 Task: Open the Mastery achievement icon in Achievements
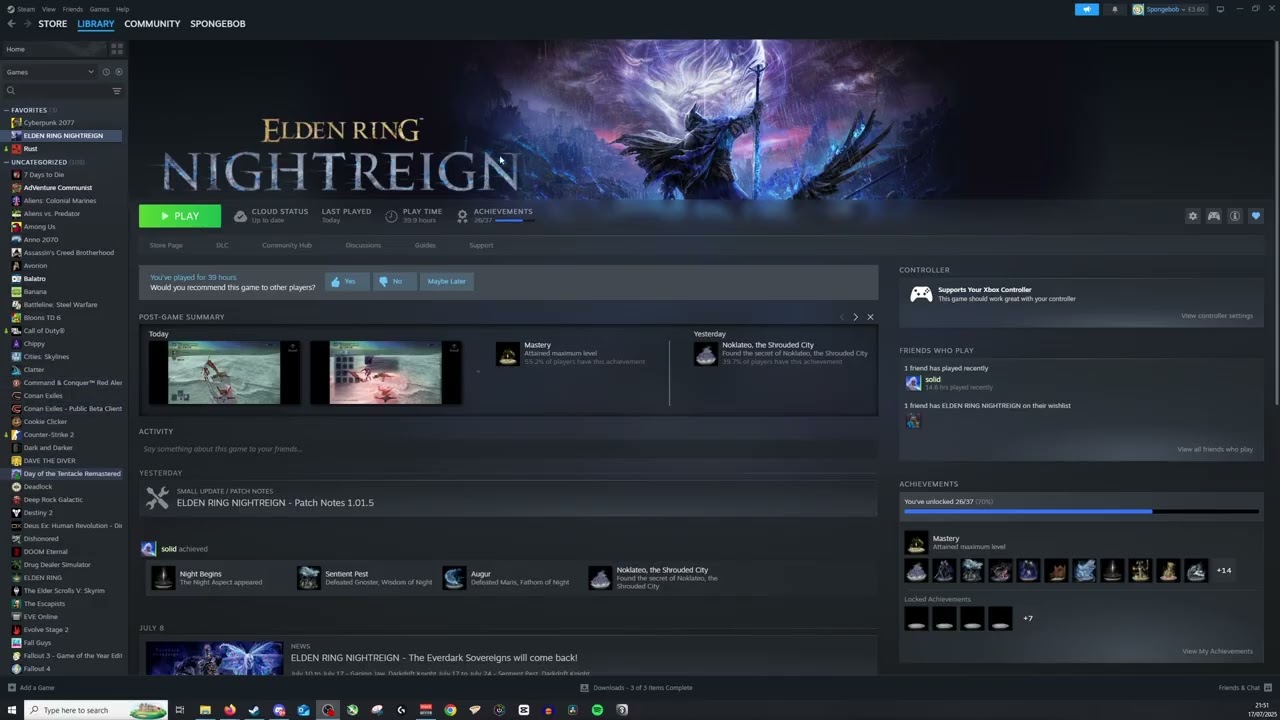tap(916, 542)
